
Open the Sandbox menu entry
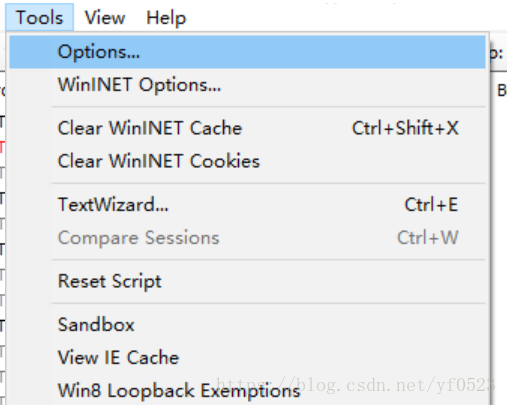coord(247,324)
